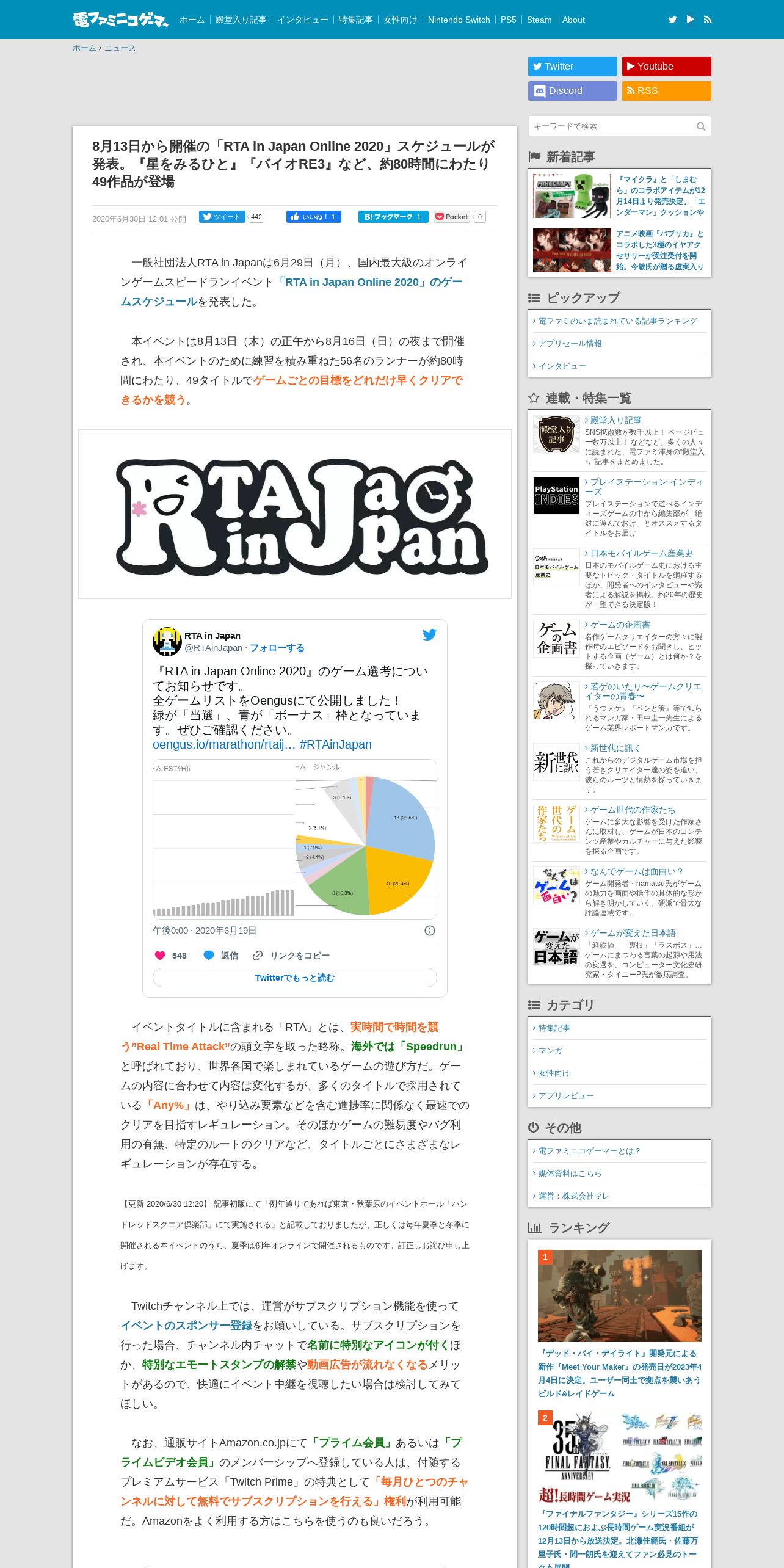The height and width of the screenshot is (1568, 784).
Task: Save the article to Pocket
Action: 452,217
